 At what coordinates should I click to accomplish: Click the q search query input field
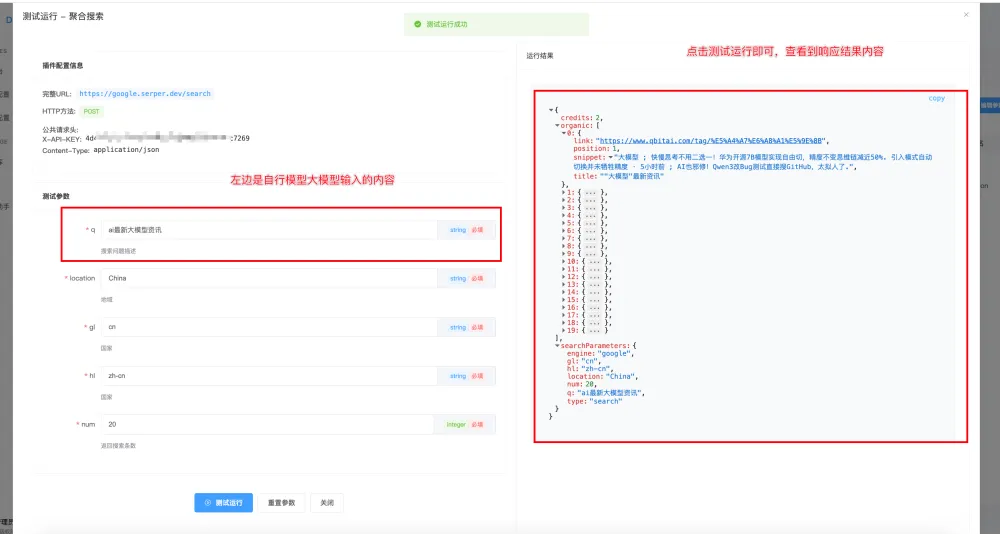point(268,230)
